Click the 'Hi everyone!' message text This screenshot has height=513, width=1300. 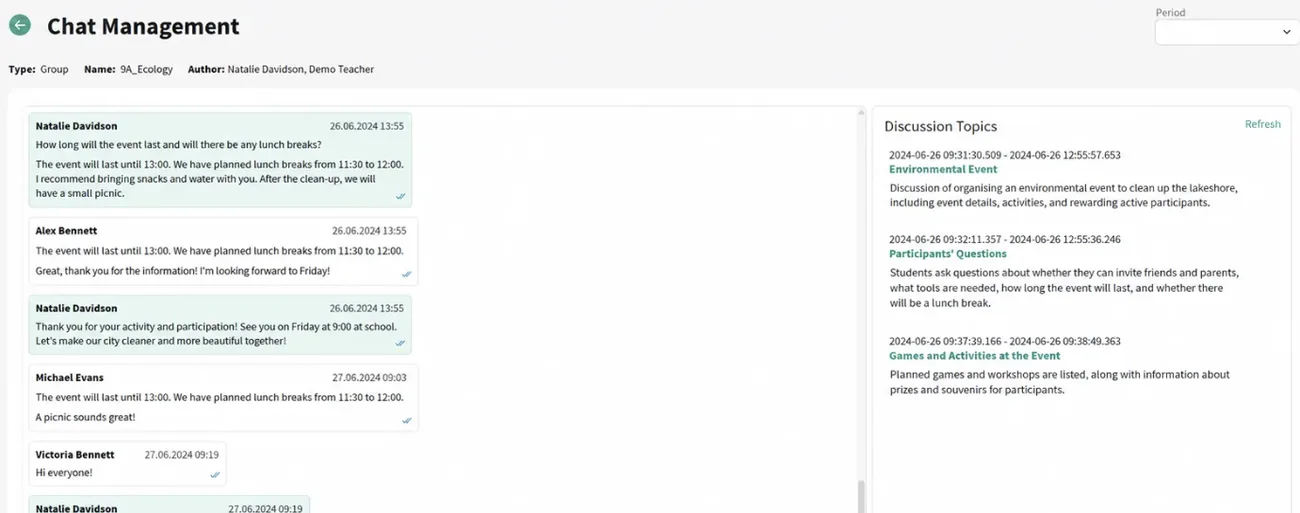pyautogui.click(x=64, y=472)
